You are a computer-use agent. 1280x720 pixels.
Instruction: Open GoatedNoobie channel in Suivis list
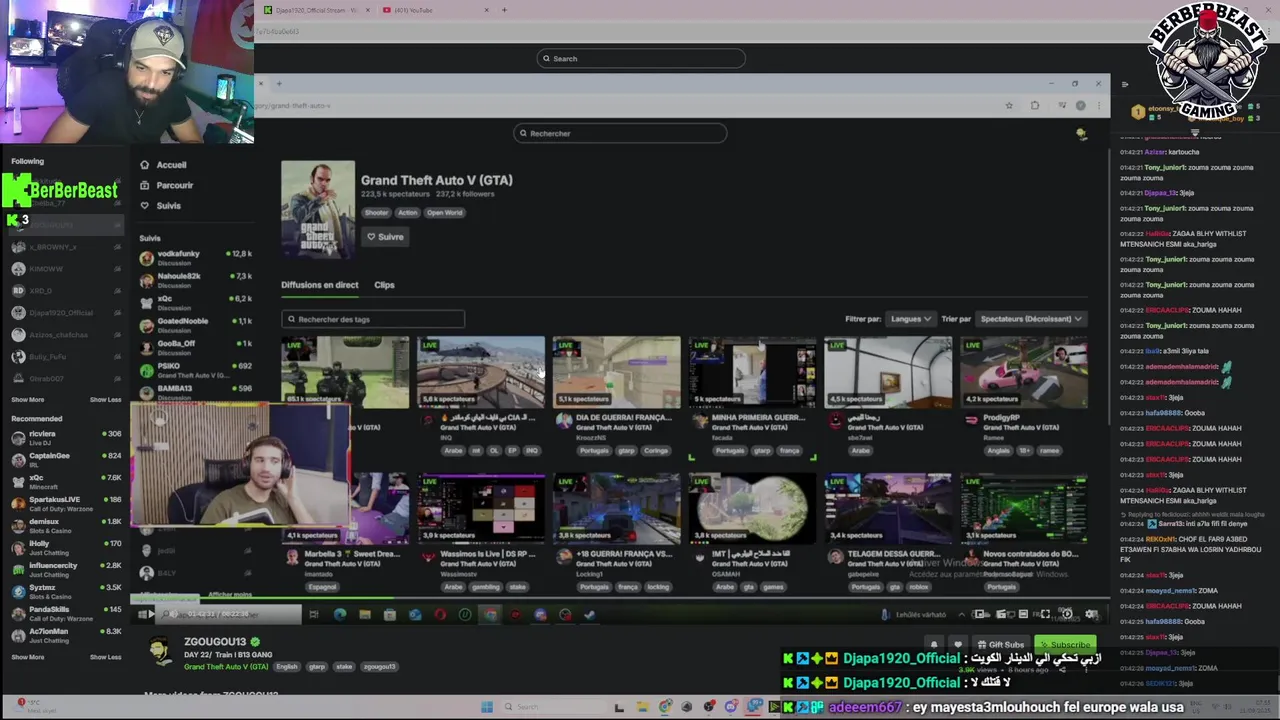tap(196, 324)
